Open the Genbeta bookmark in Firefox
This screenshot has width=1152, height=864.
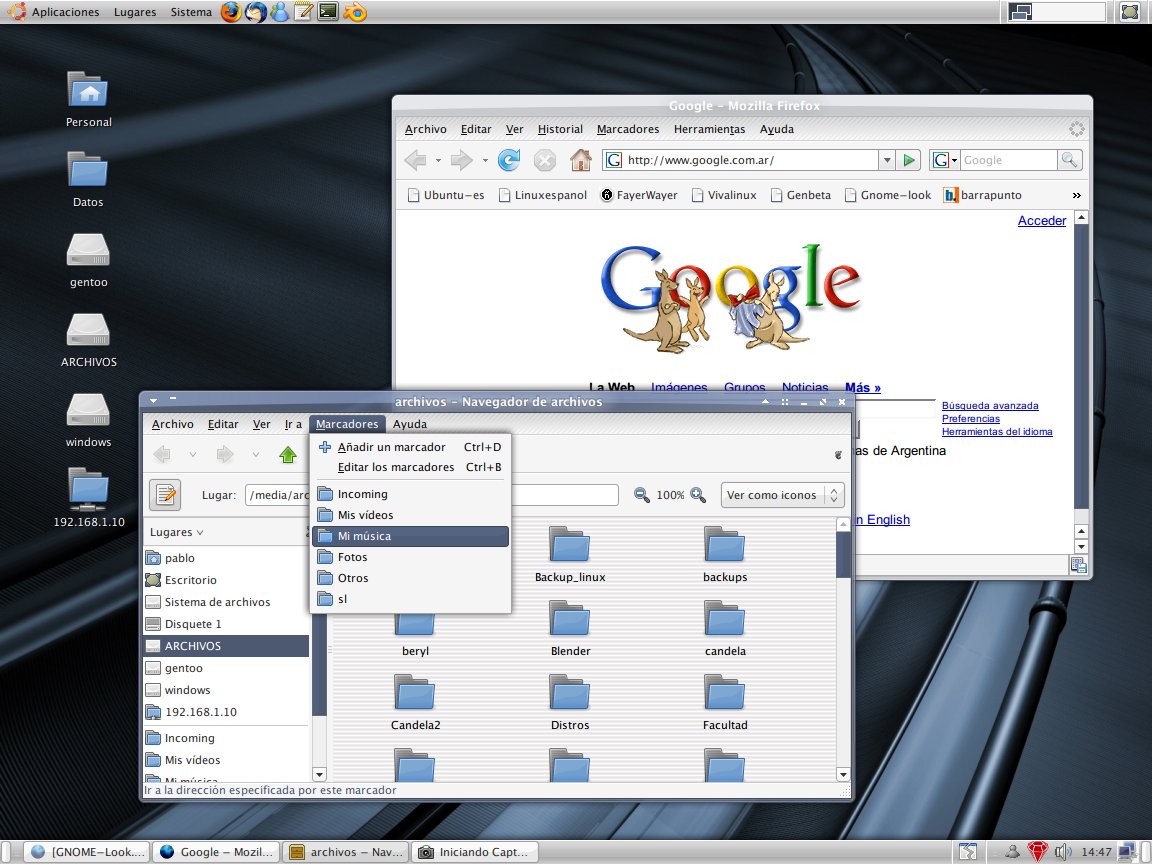coord(801,195)
